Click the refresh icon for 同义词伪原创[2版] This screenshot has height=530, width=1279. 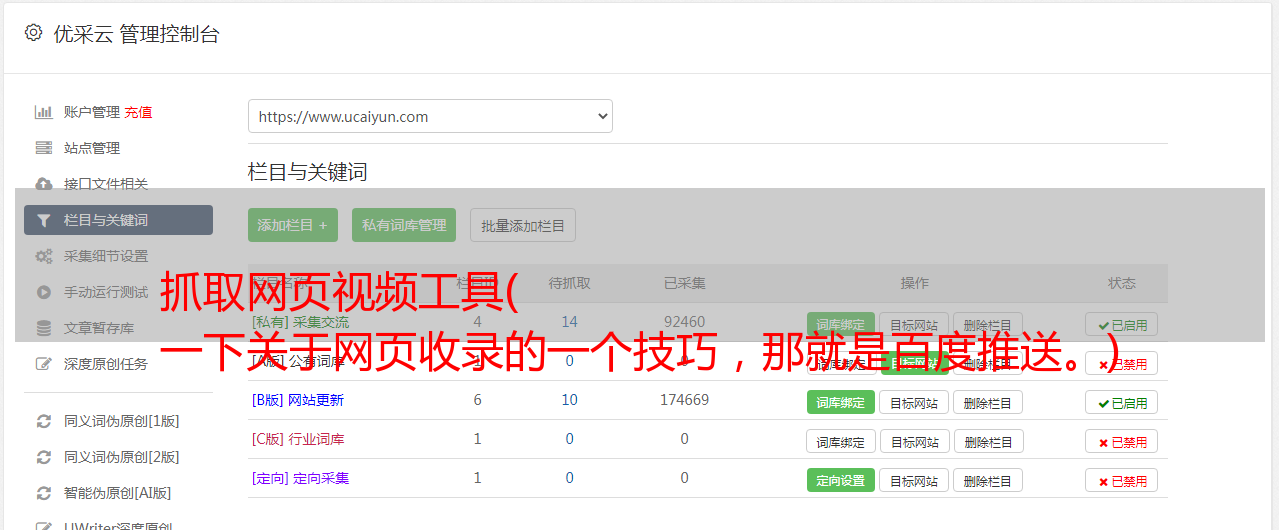44,457
